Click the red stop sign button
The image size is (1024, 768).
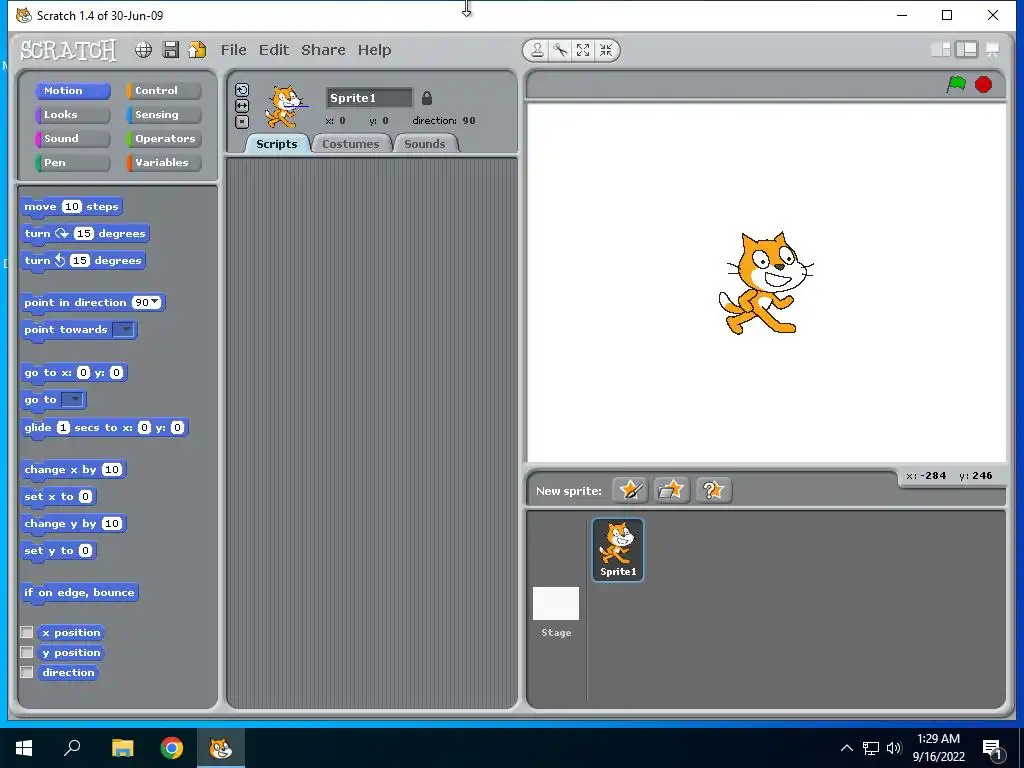point(984,84)
